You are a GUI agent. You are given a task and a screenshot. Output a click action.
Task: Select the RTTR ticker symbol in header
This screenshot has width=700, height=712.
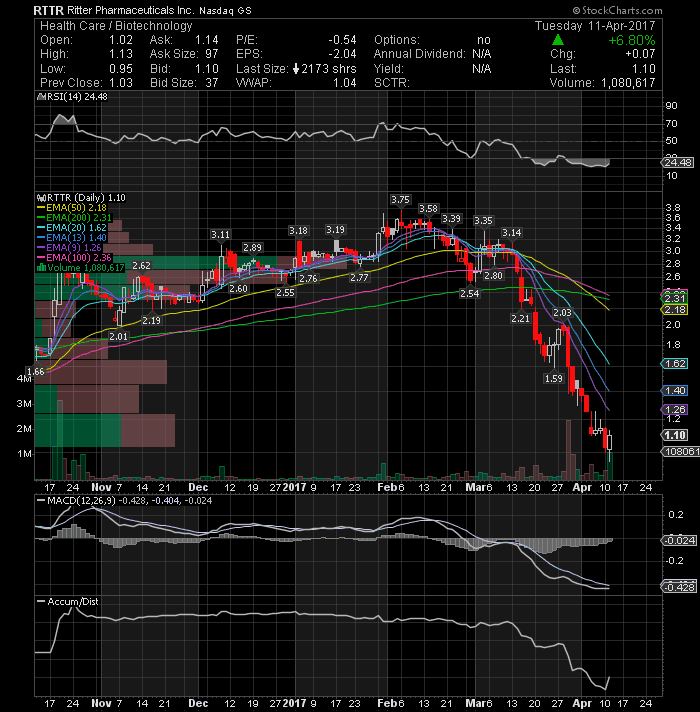pos(49,10)
